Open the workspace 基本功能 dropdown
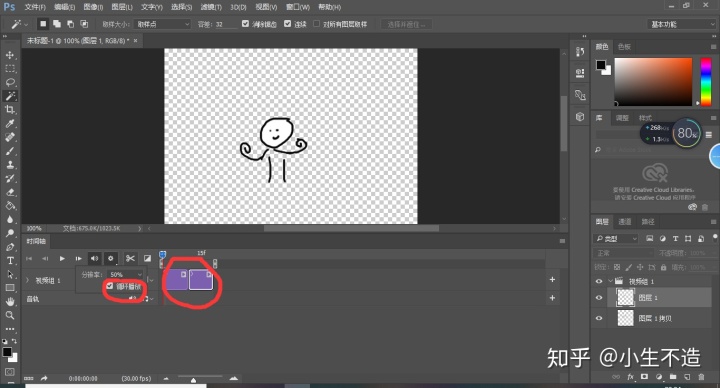The height and width of the screenshot is (388, 720). tap(681, 24)
